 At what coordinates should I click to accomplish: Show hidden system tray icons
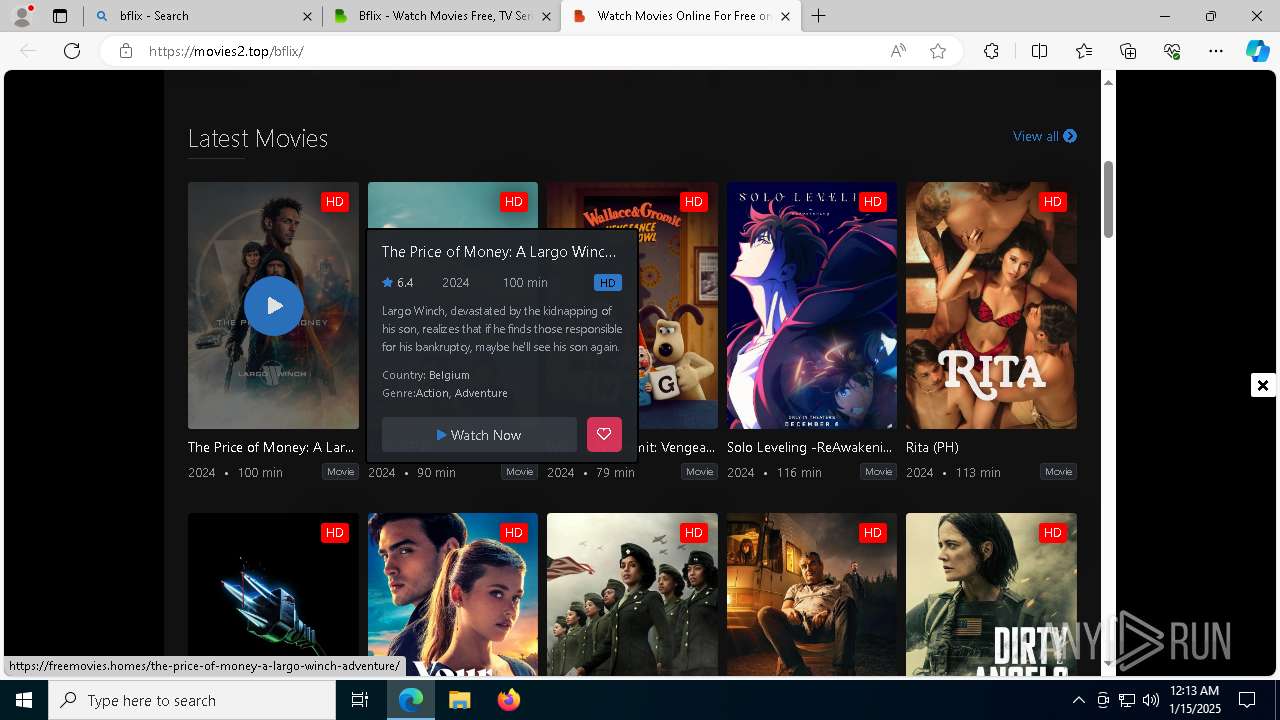pos(1078,700)
